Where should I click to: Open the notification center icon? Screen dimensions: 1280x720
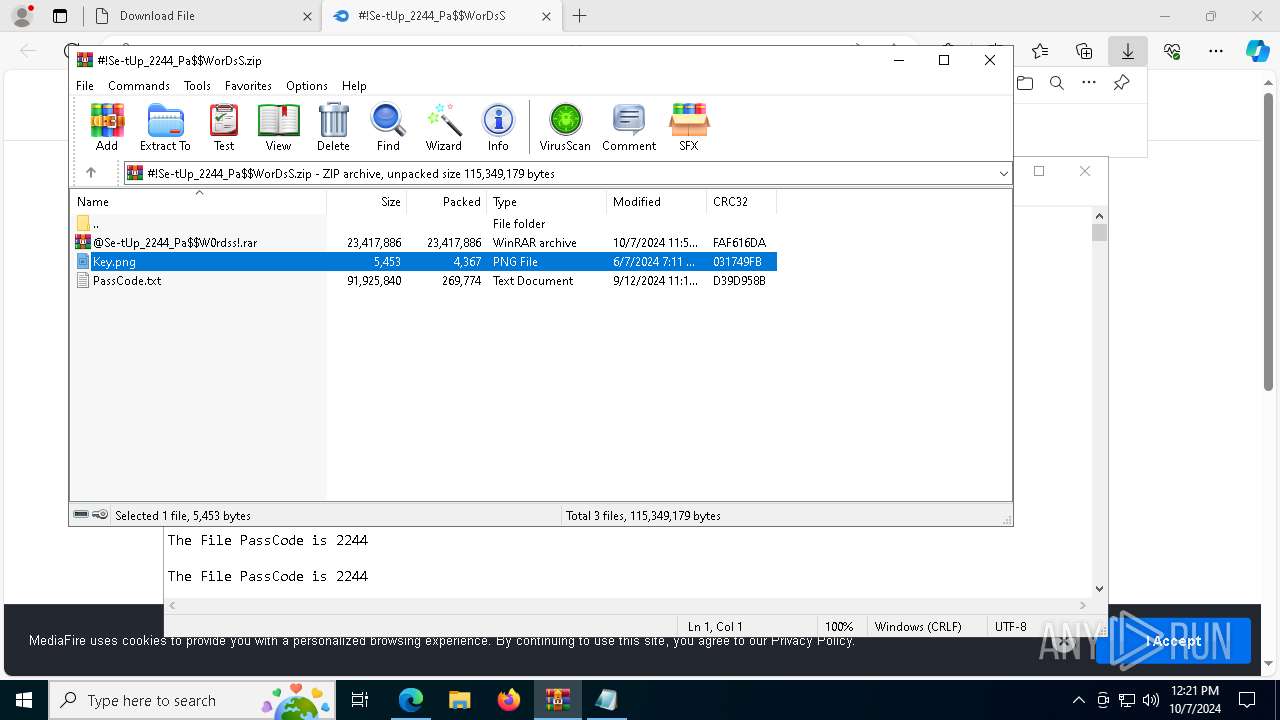(1247, 700)
